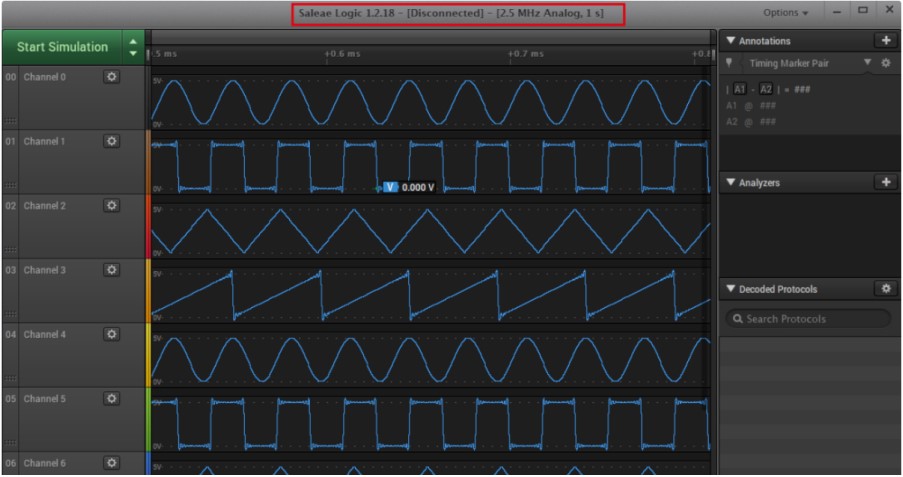Open Channel 1 settings gear

point(112,142)
